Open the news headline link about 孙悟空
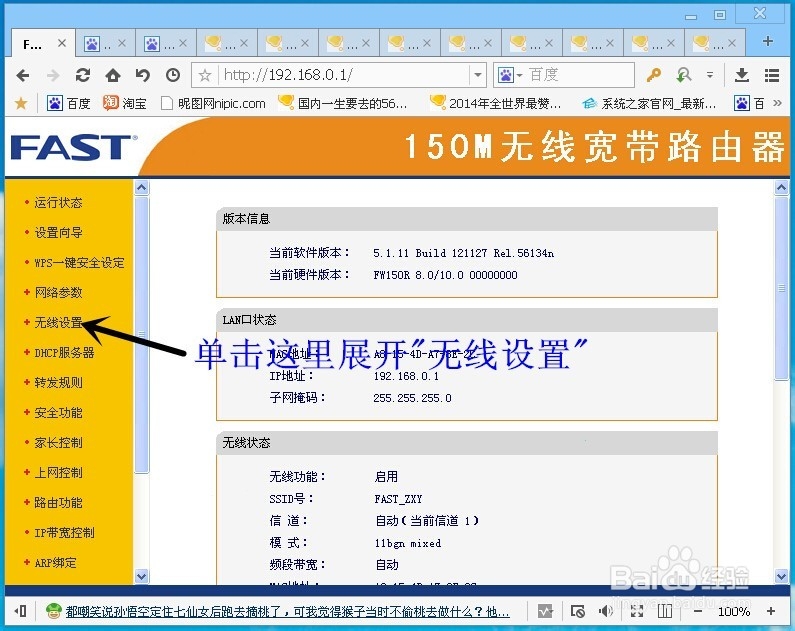The height and width of the screenshot is (631, 795). 287,612
